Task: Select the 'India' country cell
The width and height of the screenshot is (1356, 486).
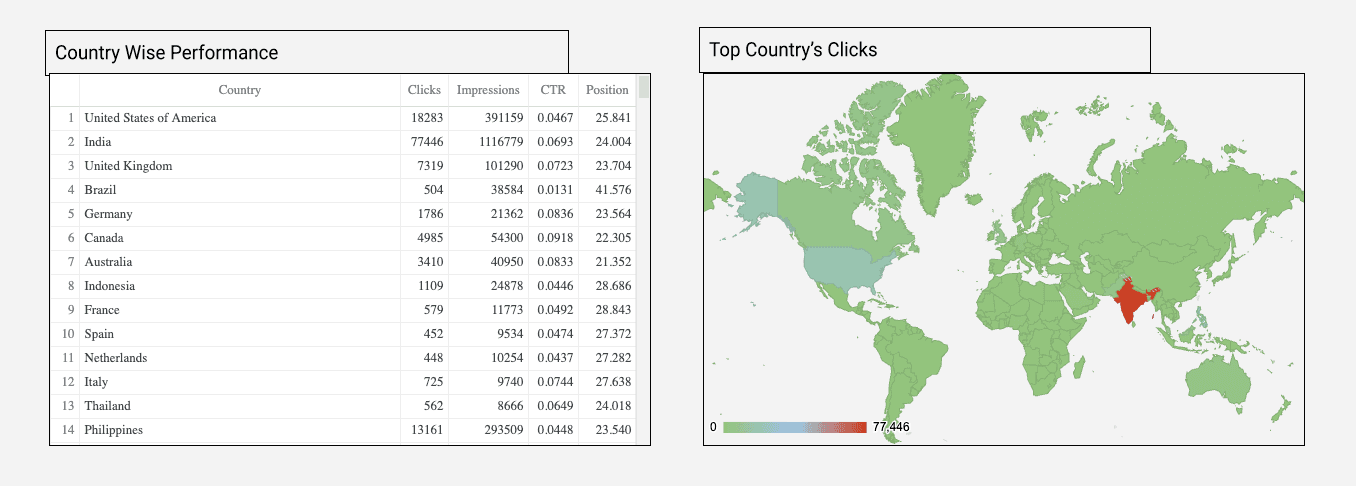Action: (240, 142)
